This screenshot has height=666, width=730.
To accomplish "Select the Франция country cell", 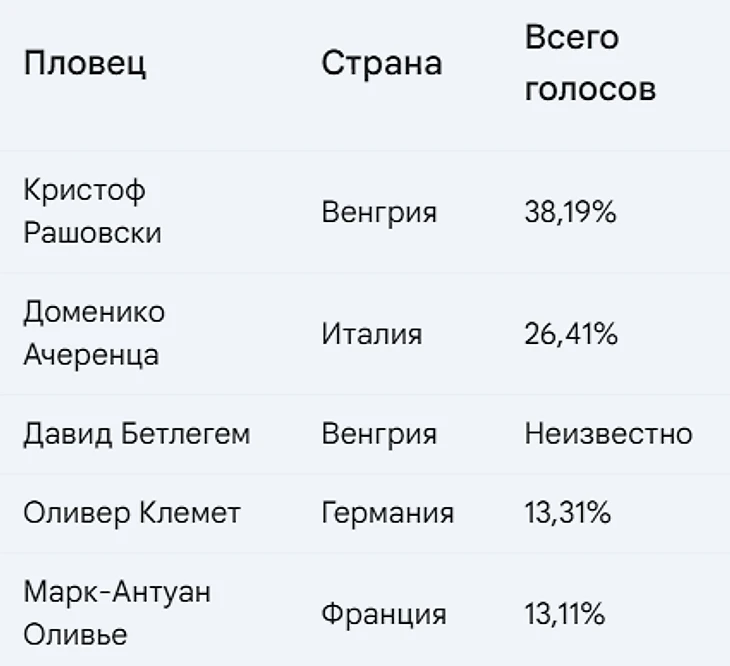I will point(384,614).
